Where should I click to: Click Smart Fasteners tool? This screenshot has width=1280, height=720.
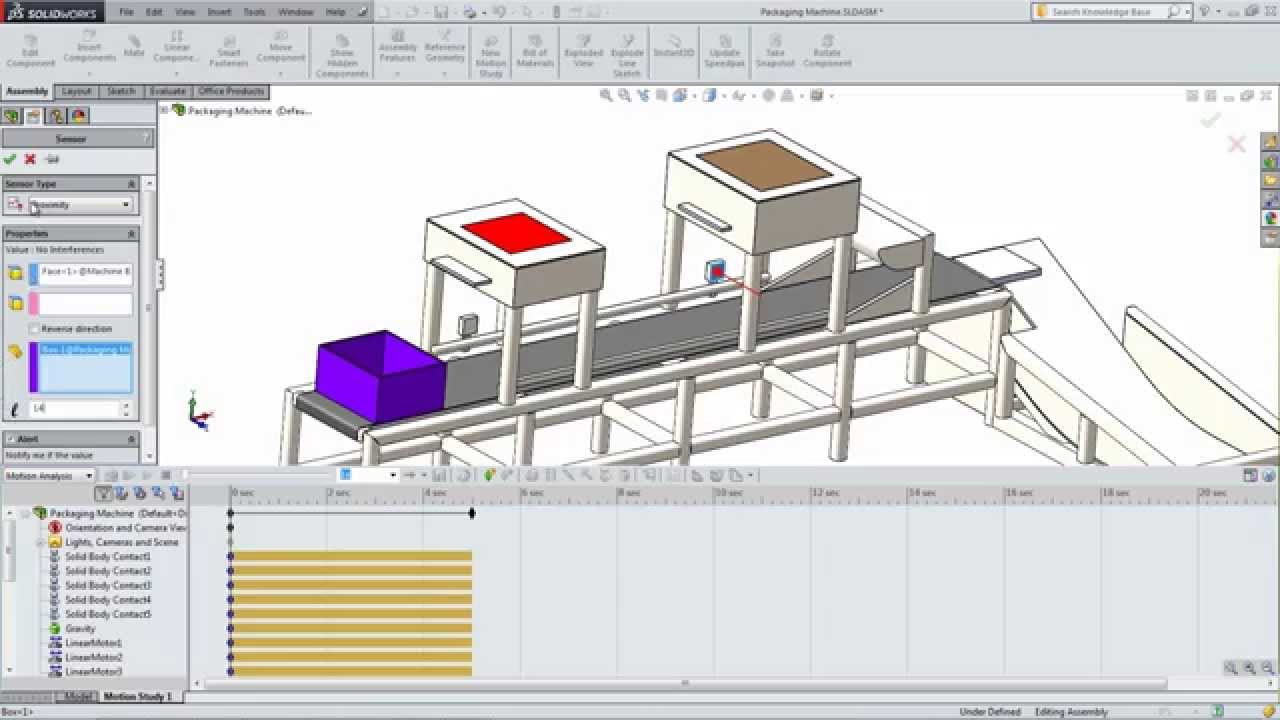click(x=229, y=50)
